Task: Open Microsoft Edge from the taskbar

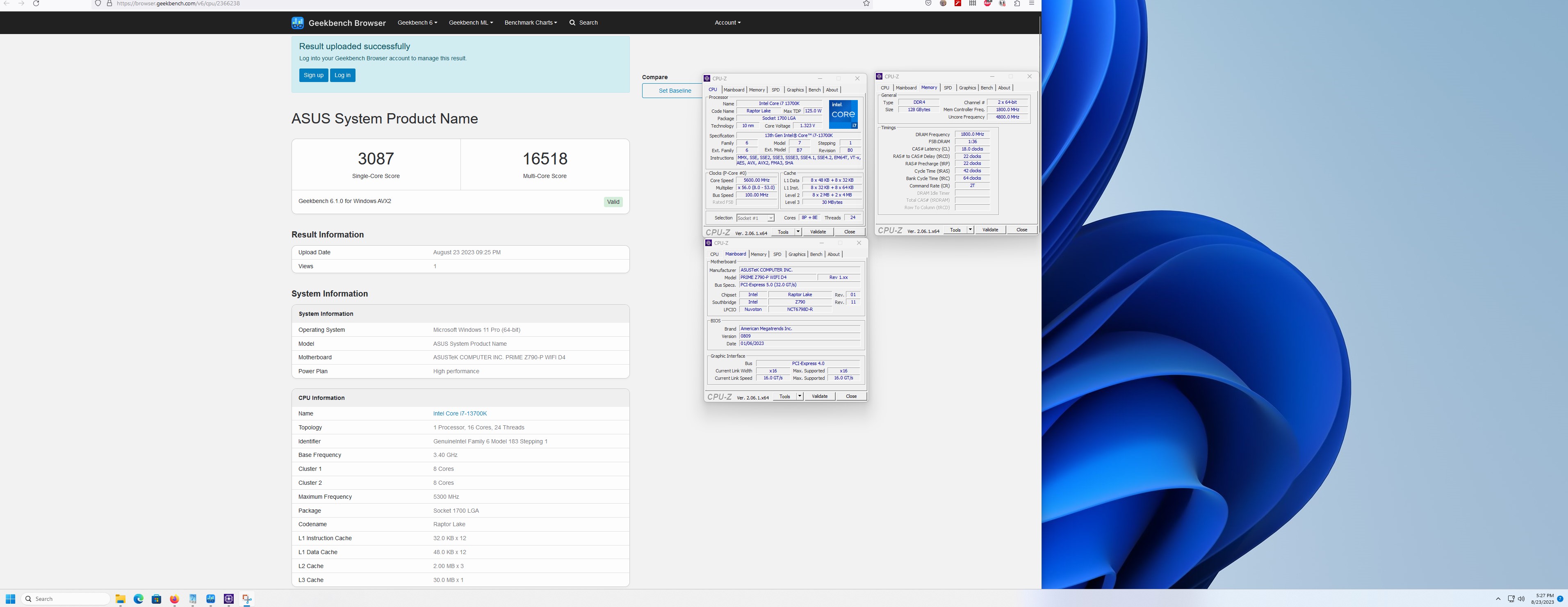Action: click(x=139, y=599)
